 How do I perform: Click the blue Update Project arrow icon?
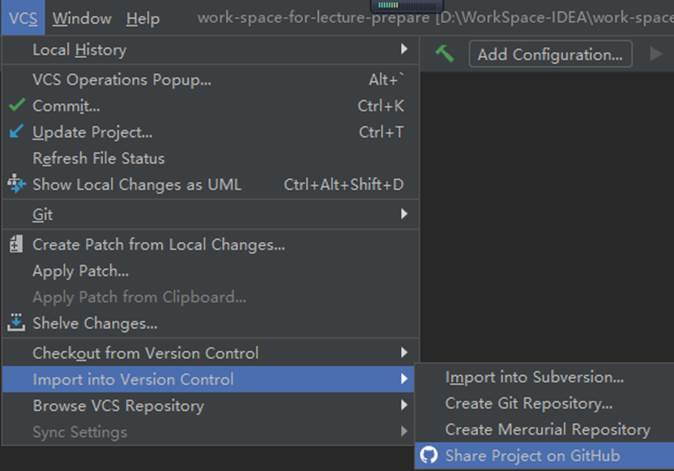[x=16, y=132]
